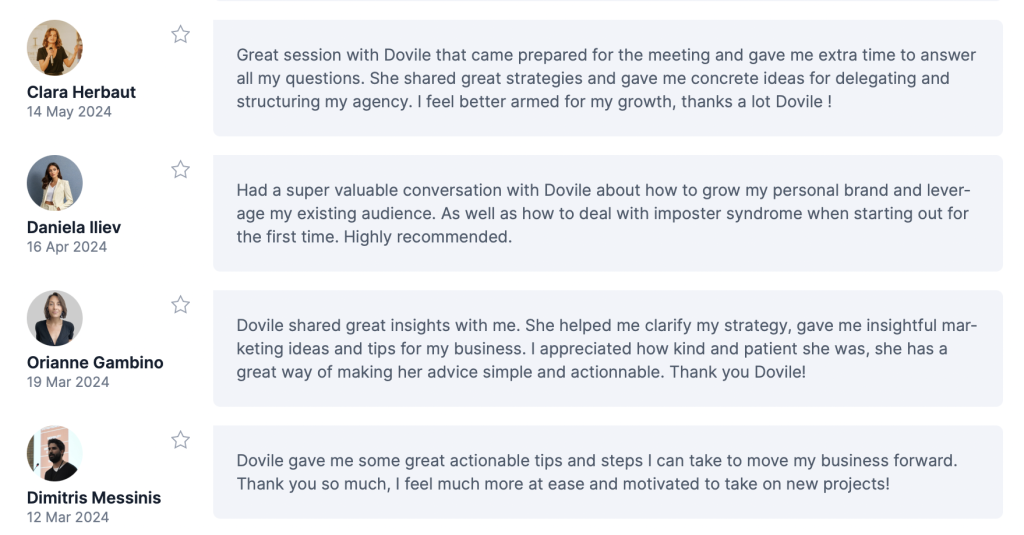Open Dimitris Messinis's avatar
Viewport: 1024px width, 535px height.
click(x=55, y=453)
